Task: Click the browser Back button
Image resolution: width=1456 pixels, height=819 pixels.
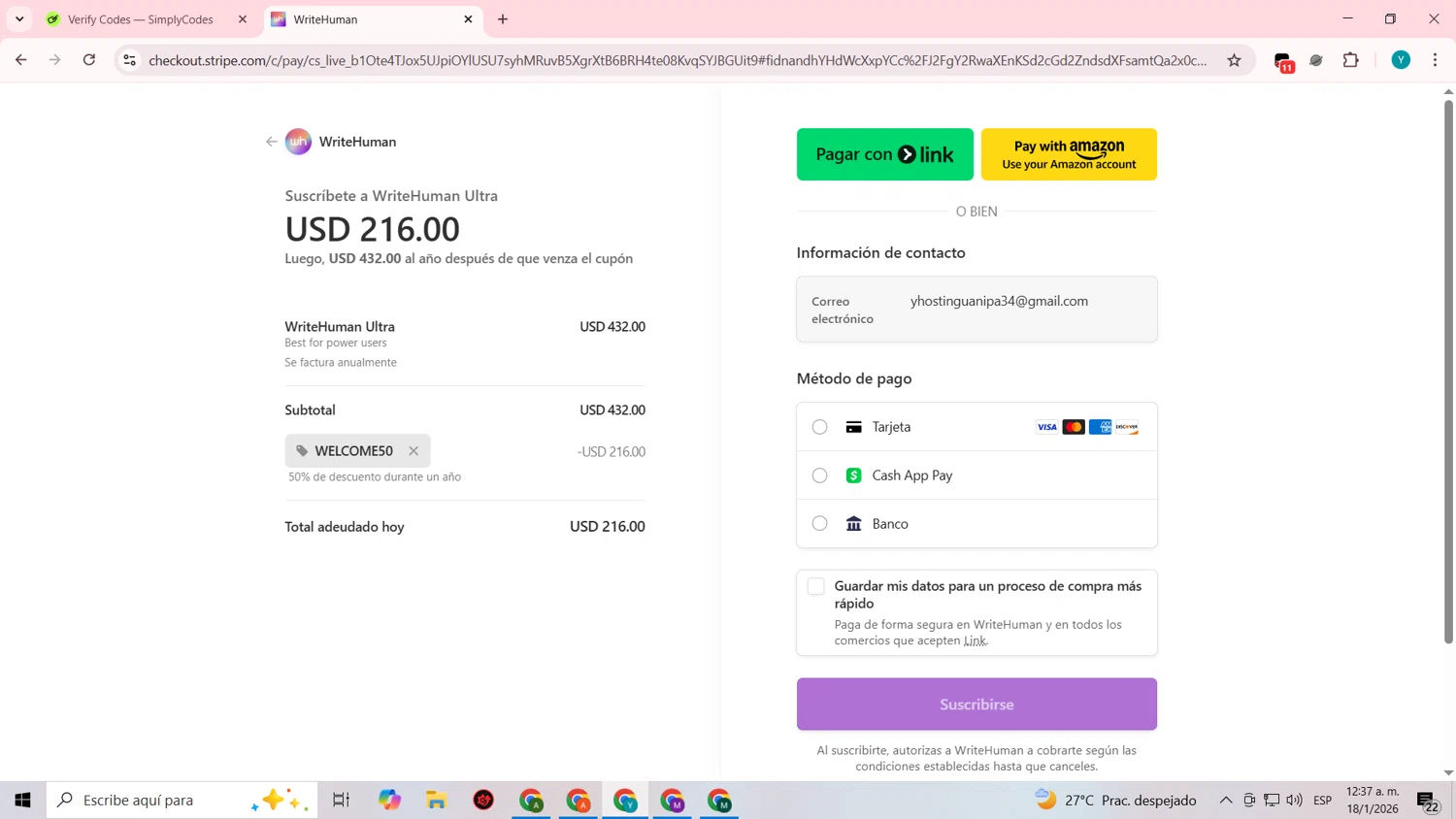Action: [x=21, y=60]
